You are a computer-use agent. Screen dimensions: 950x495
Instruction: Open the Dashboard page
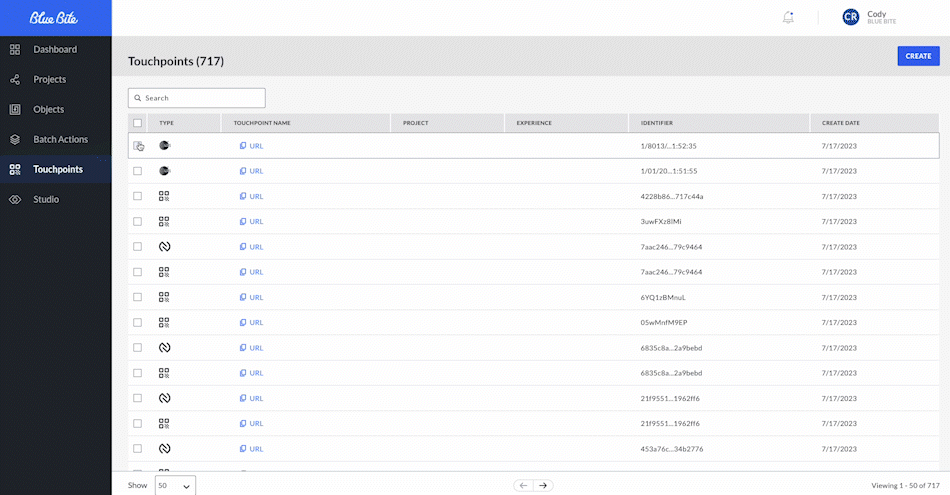pos(55,50)
